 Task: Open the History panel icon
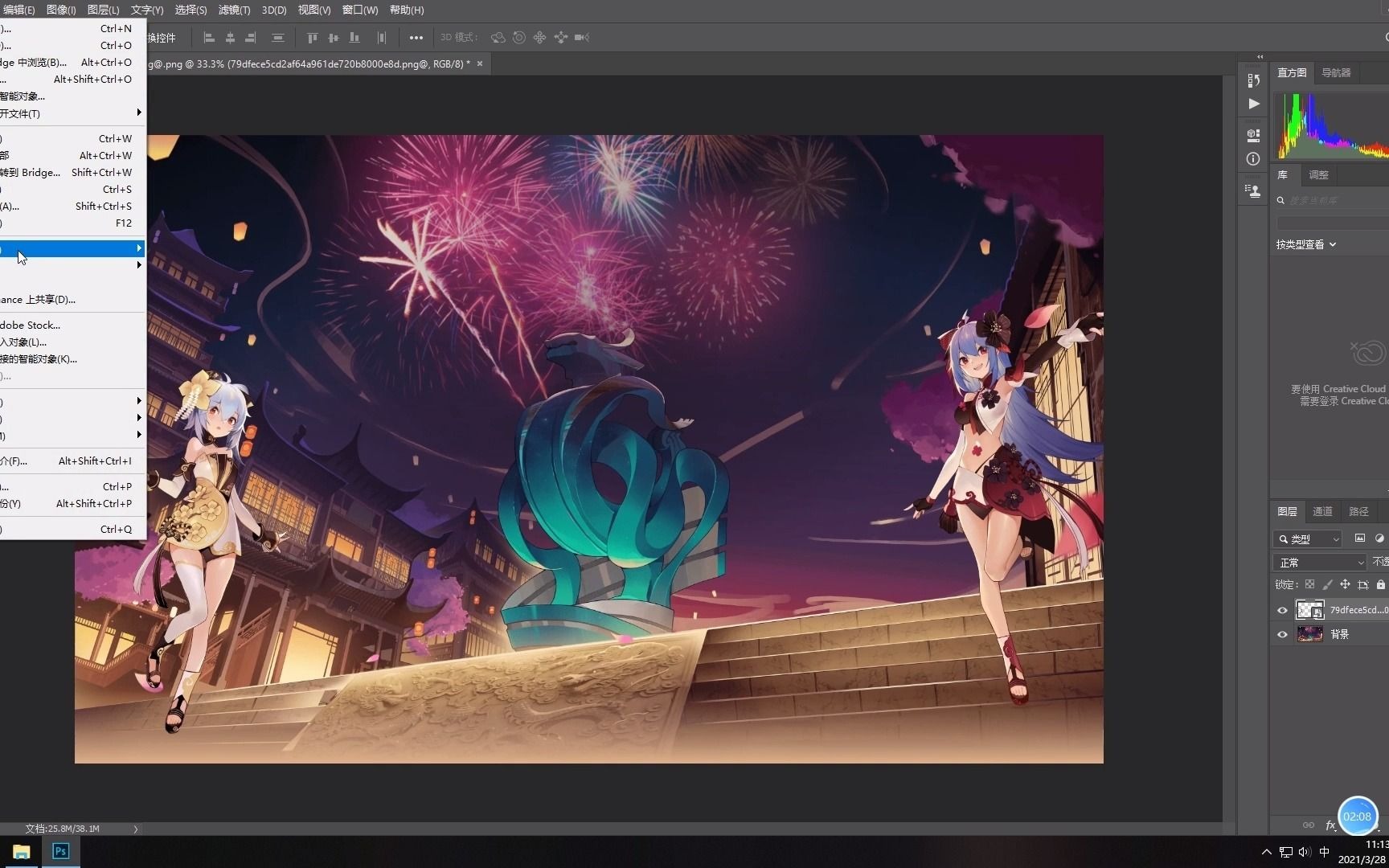pos(1253,80)
